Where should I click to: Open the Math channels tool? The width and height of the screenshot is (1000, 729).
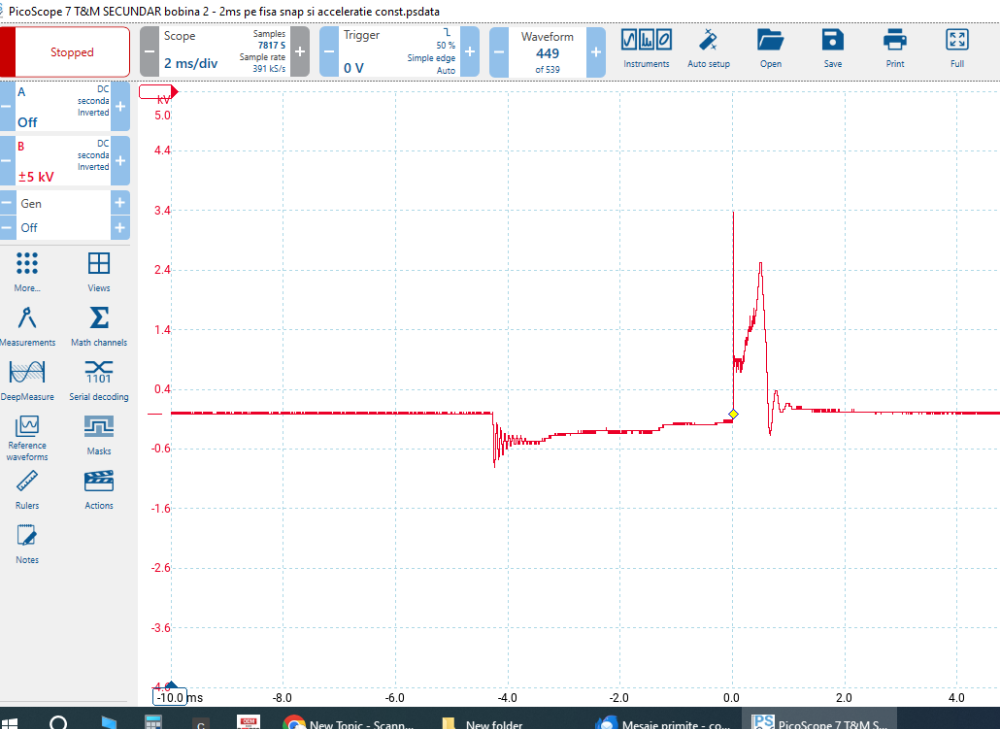[98, 325]
